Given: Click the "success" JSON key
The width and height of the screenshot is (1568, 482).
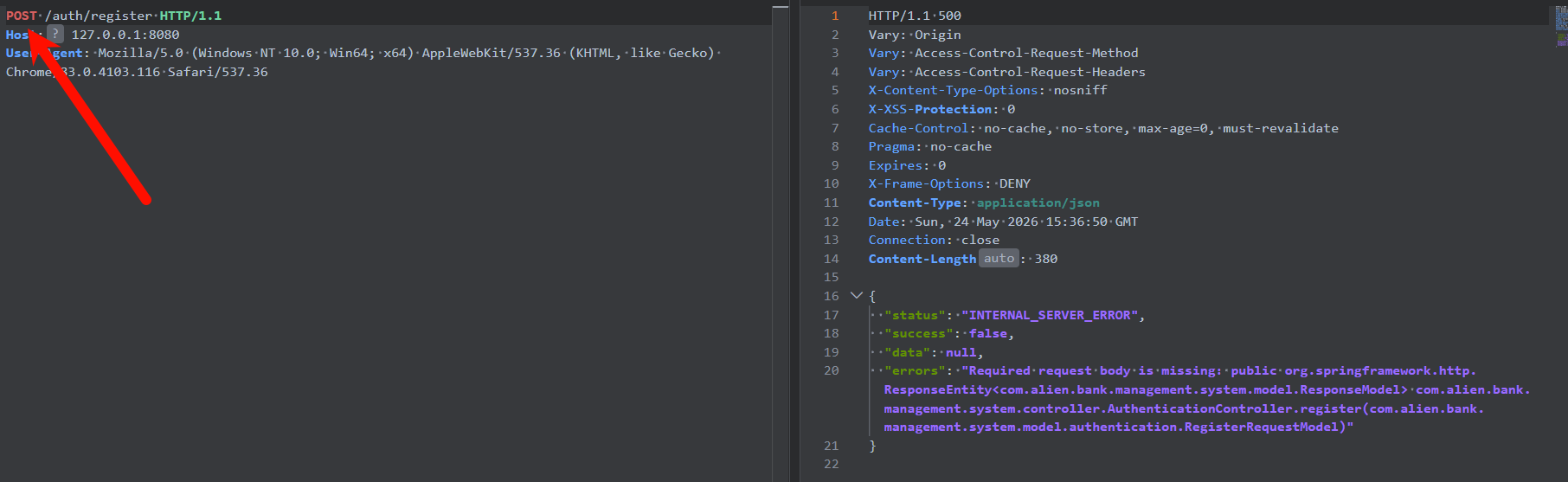Looking at the screenshot, I should click(919, 333).
